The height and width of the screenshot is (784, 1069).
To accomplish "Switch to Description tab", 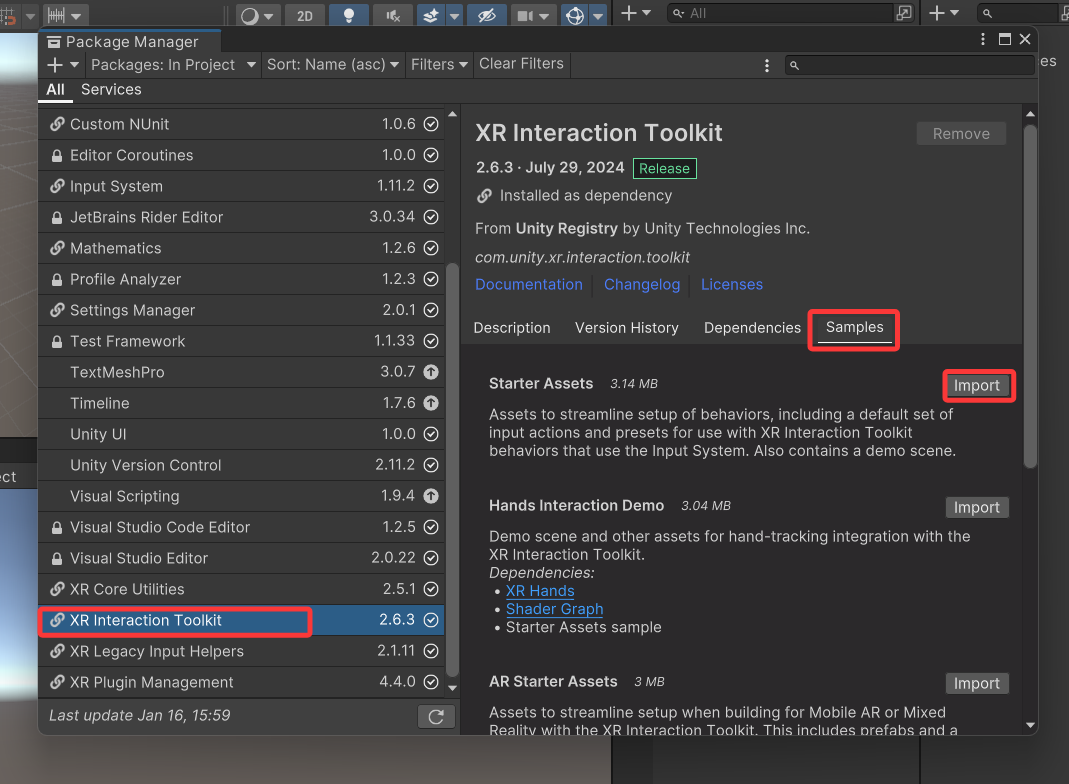I will pyautogui.click(x=512, y=328).
